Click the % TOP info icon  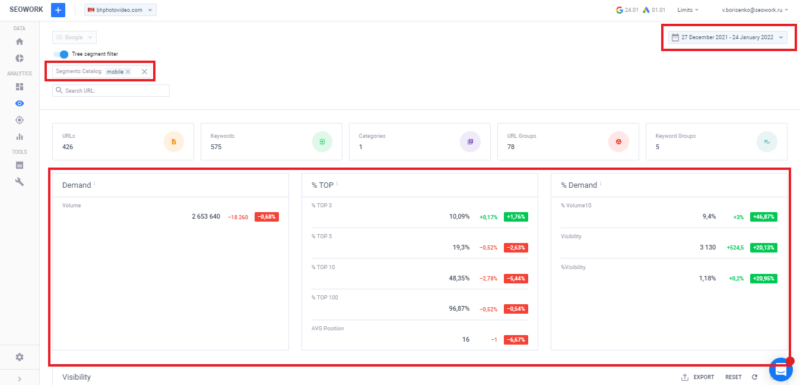[x=337, y=184]
